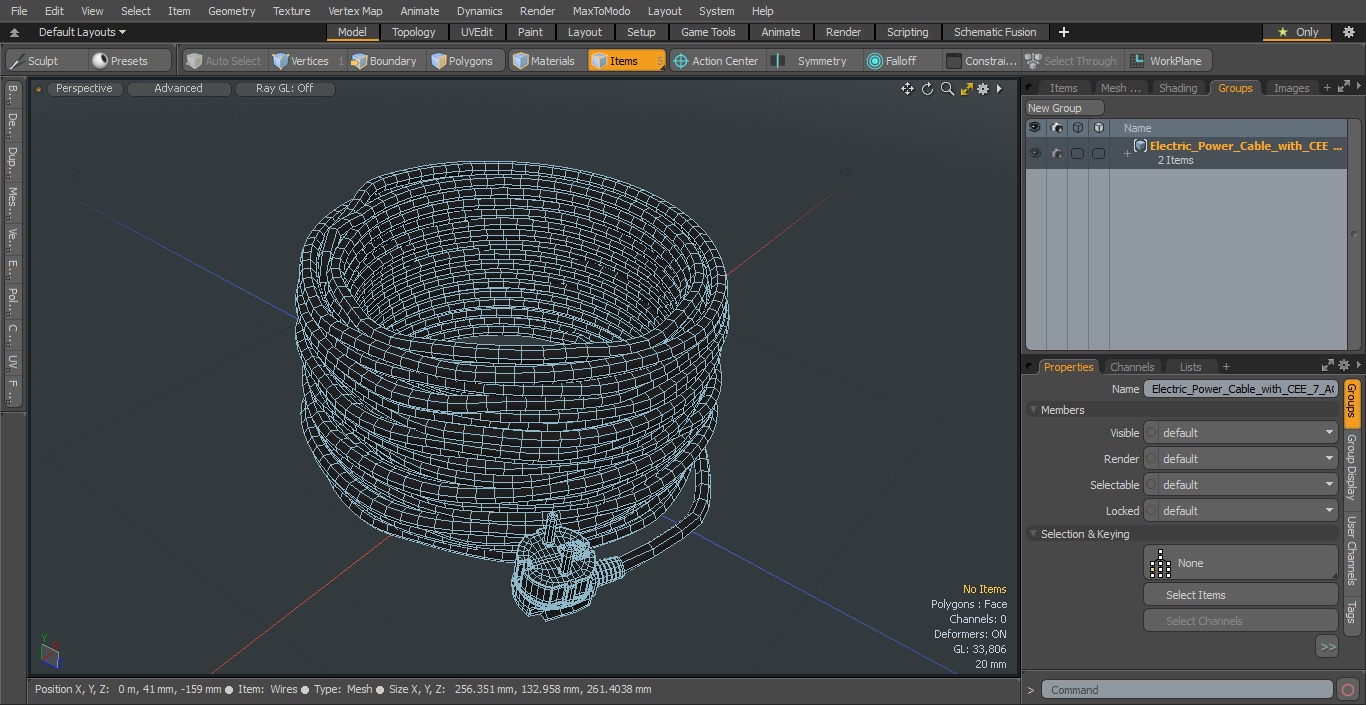Toggle visibility eye for Electric_Power_Cable group
Screen dimensions: 1366x705
tap(1035, 153)
